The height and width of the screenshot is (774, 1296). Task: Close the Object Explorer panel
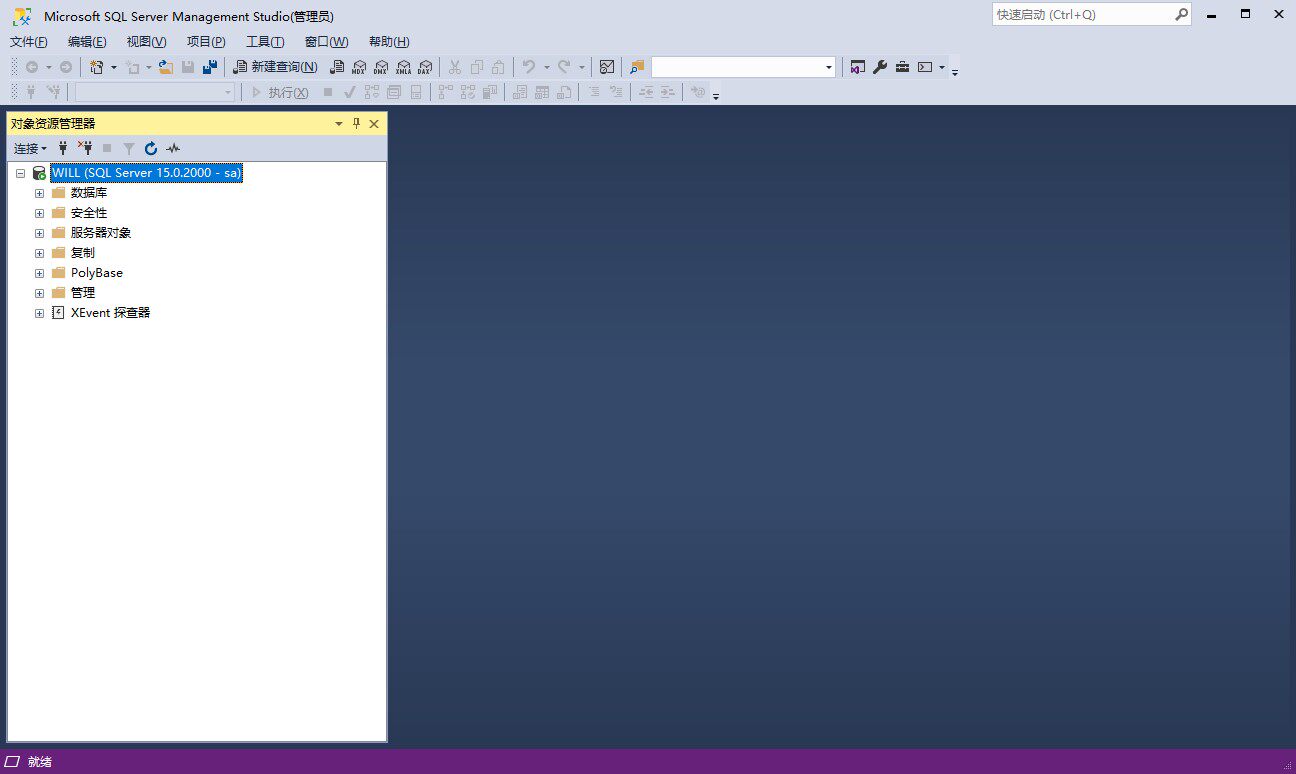click(x=374, y=123)
